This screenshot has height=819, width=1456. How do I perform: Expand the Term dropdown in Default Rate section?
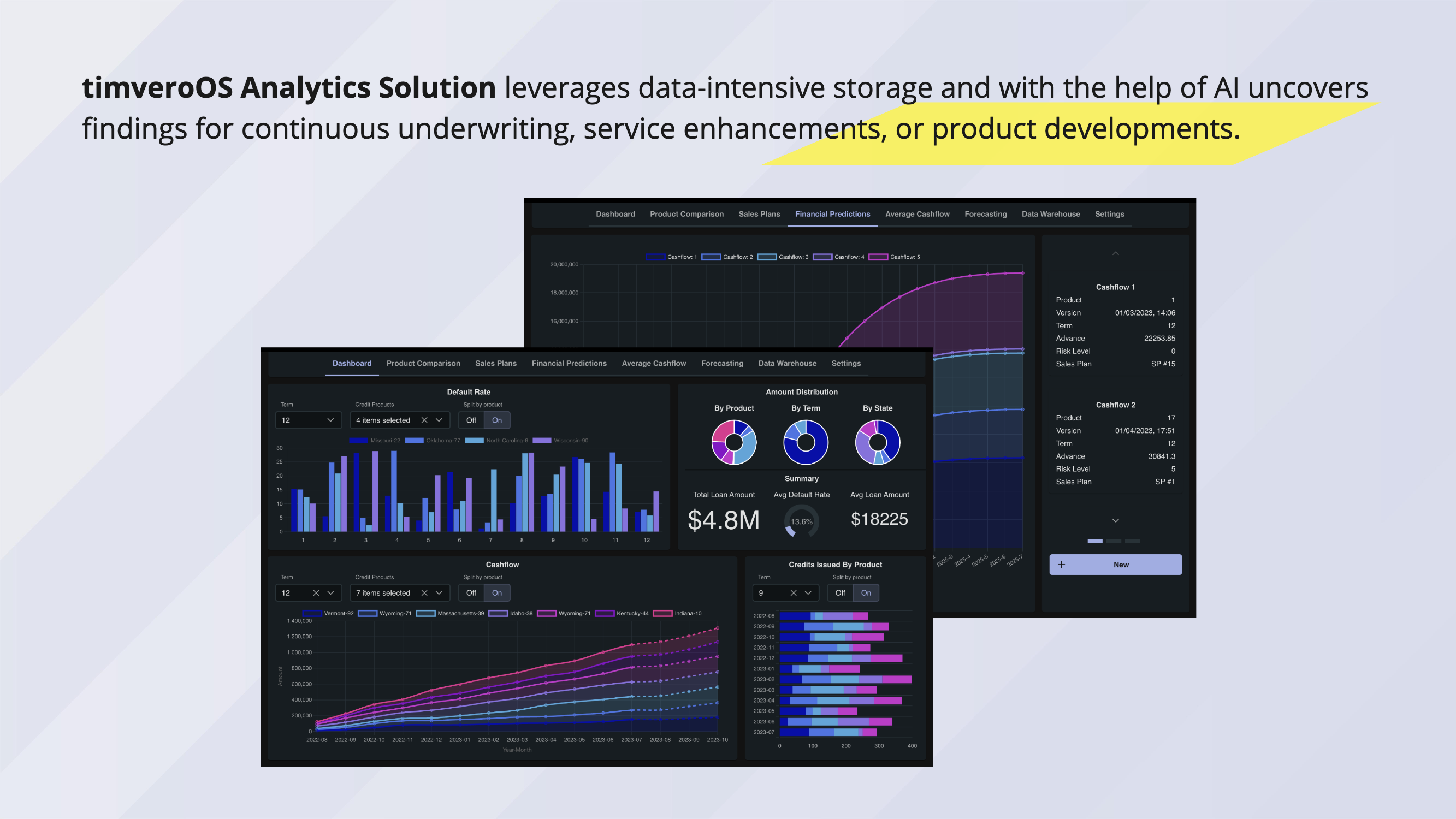[x=308, y=420]
